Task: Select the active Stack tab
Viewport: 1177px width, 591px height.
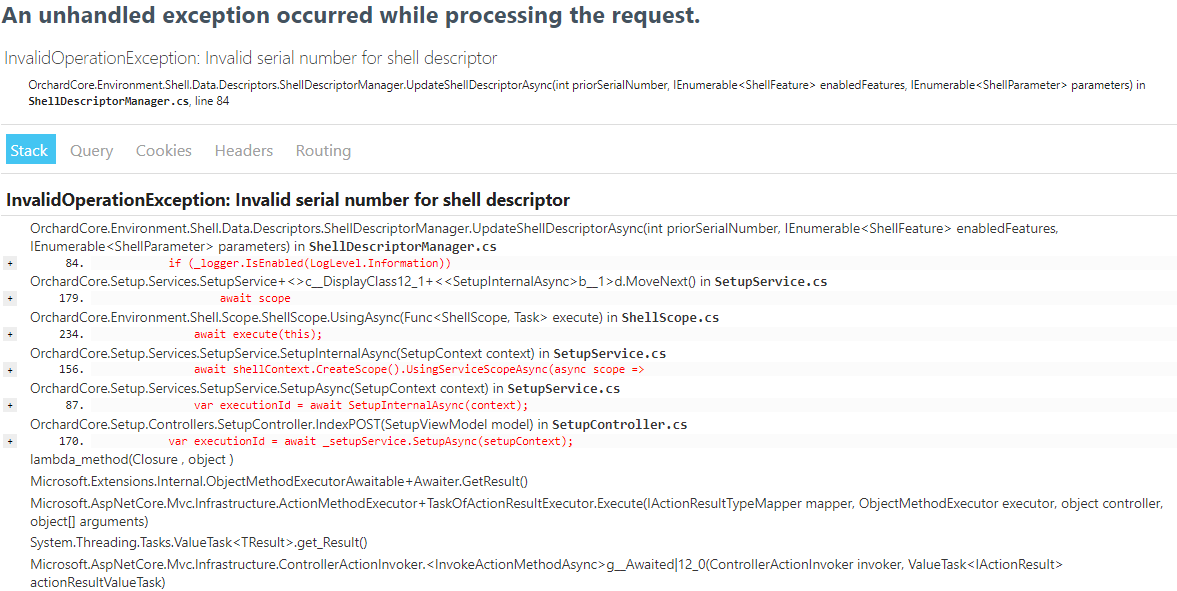Action: [x=30, y=148]
